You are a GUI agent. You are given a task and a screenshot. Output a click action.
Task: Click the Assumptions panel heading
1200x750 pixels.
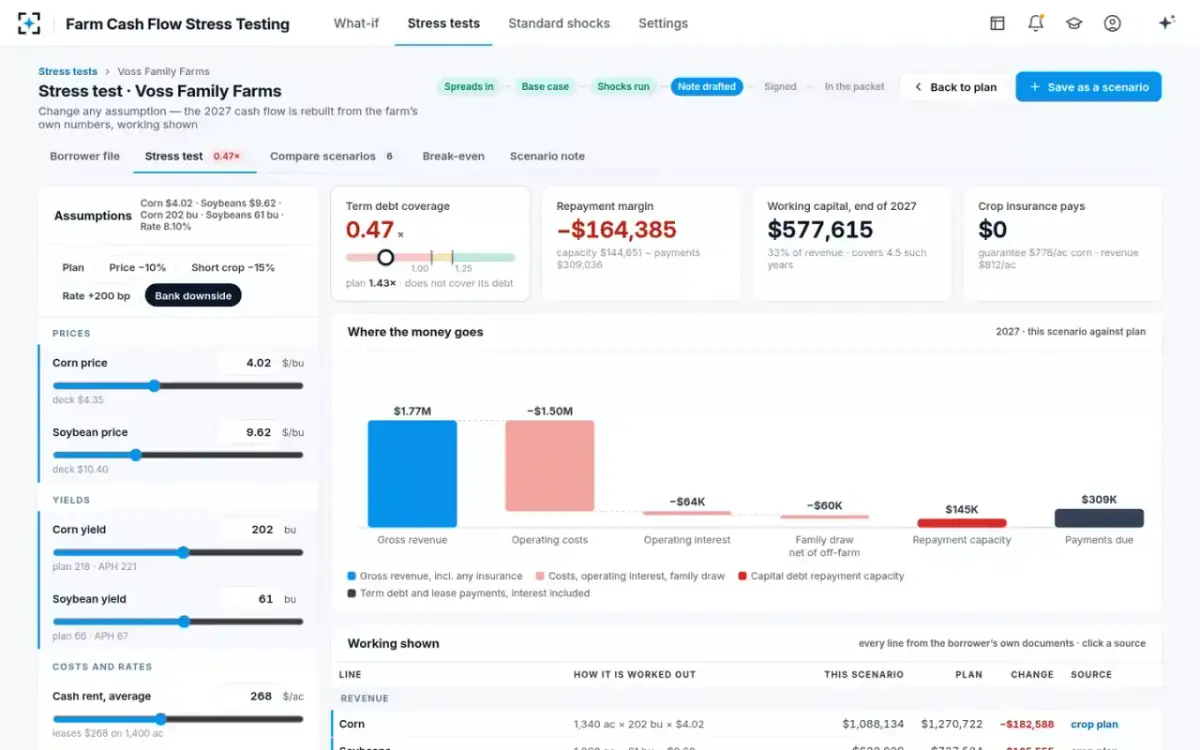point(93,215)
